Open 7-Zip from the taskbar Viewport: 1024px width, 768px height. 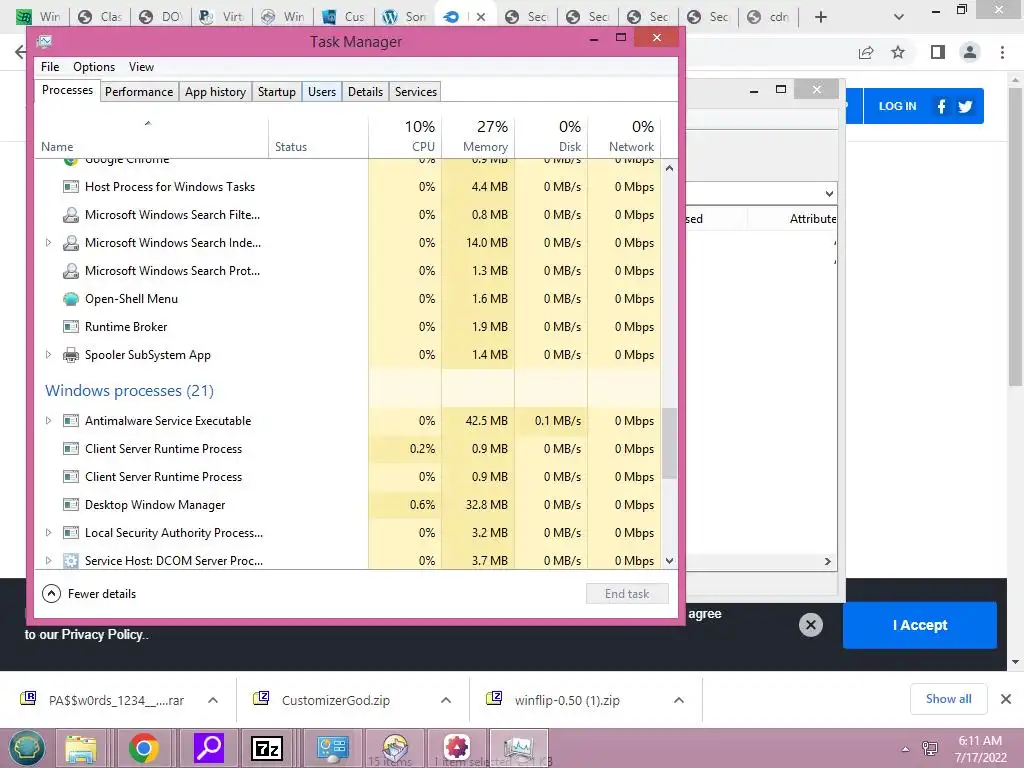click(x=267, y=748)
